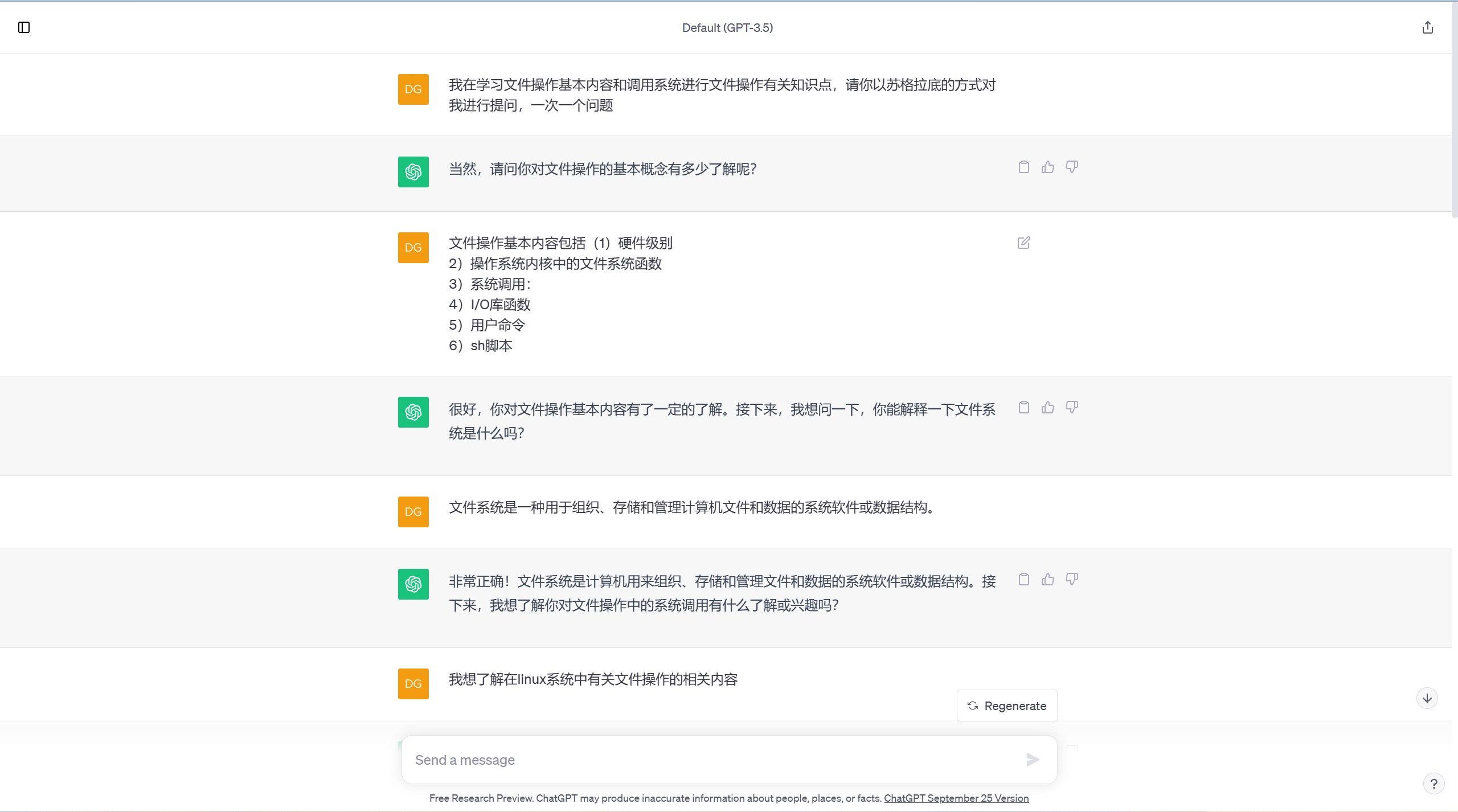Thumbs down the first ChatGPT reply

point(1071,167)
